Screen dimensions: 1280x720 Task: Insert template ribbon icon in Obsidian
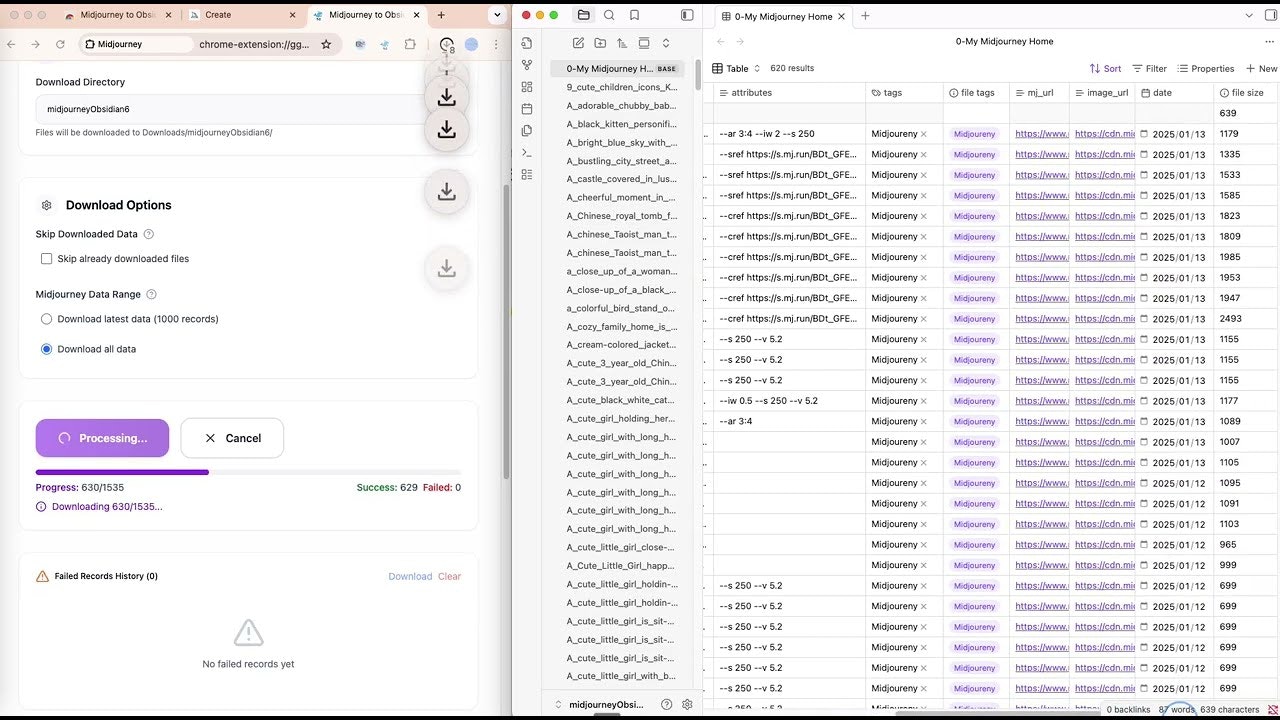[527, 131]
